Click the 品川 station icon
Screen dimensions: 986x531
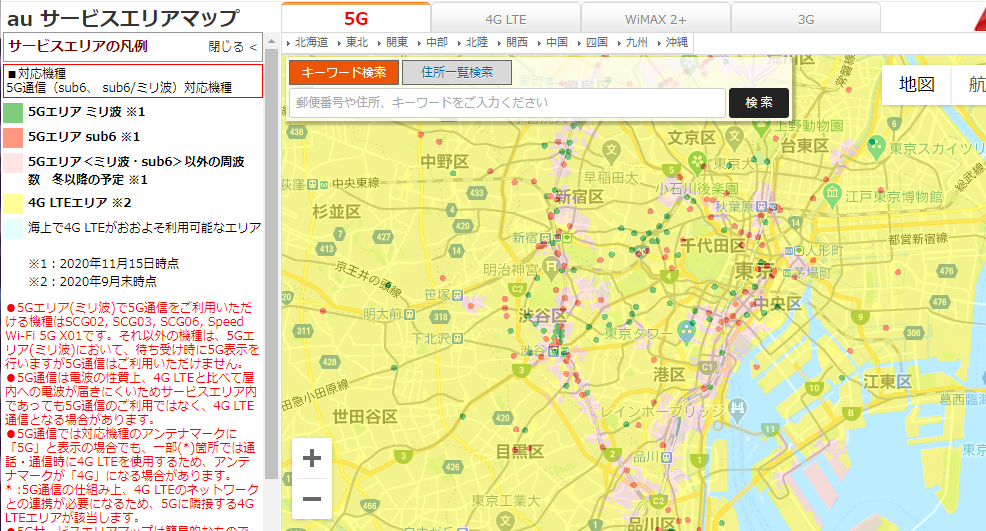666,457
